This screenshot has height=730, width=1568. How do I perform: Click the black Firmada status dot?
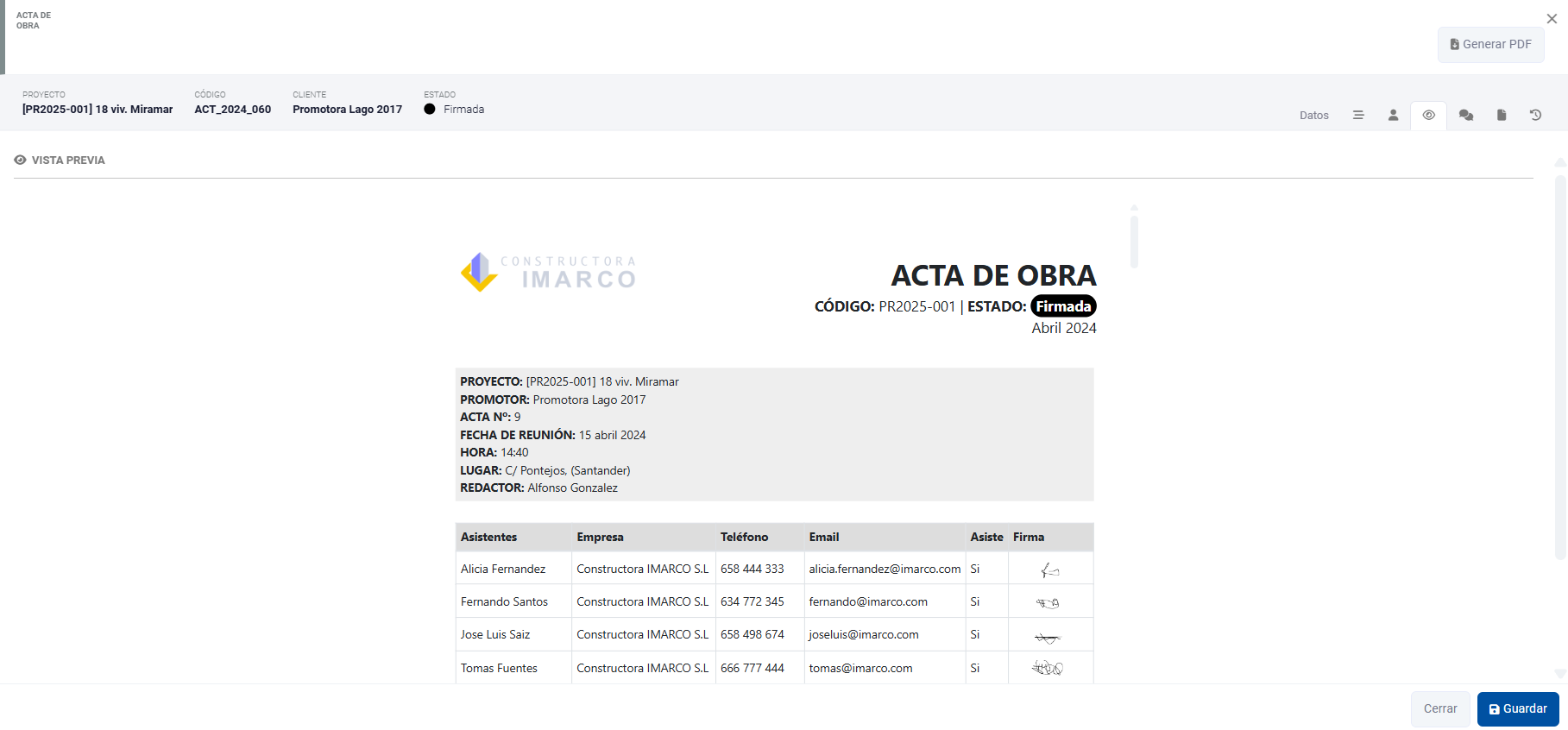[x=430, y=110]
